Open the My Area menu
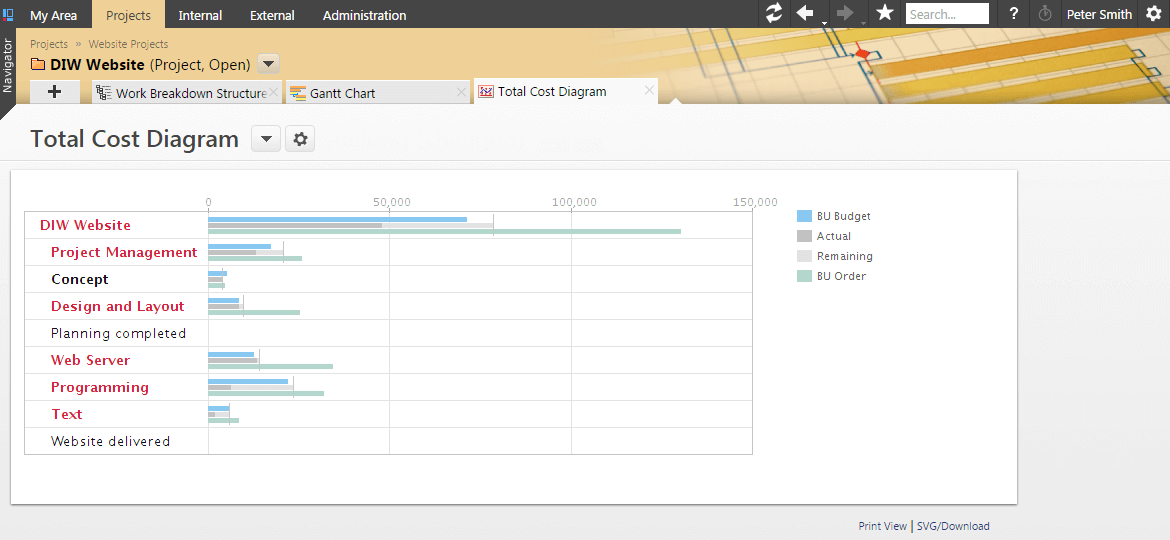Screen dimensions: 1170x540 tap(54, 15)
